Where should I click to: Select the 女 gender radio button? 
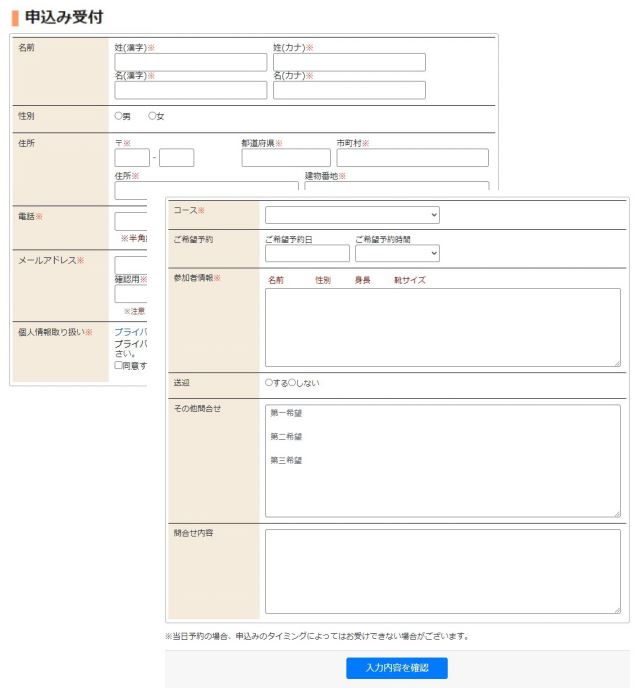[152, 116]
